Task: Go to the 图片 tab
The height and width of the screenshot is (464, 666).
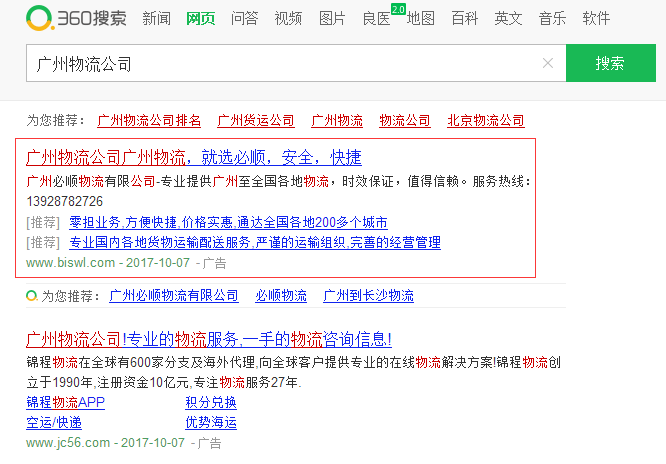Action: tap(332, 18)
